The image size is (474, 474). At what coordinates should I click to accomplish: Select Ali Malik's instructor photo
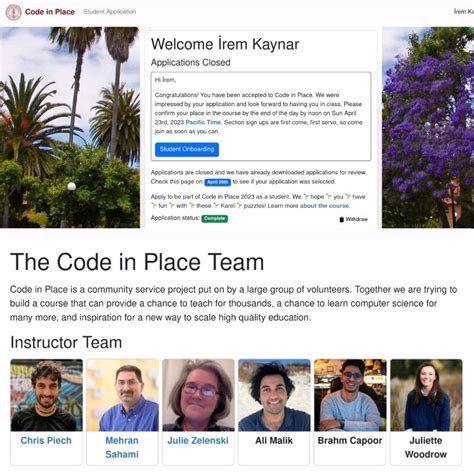tap(274, 395)
